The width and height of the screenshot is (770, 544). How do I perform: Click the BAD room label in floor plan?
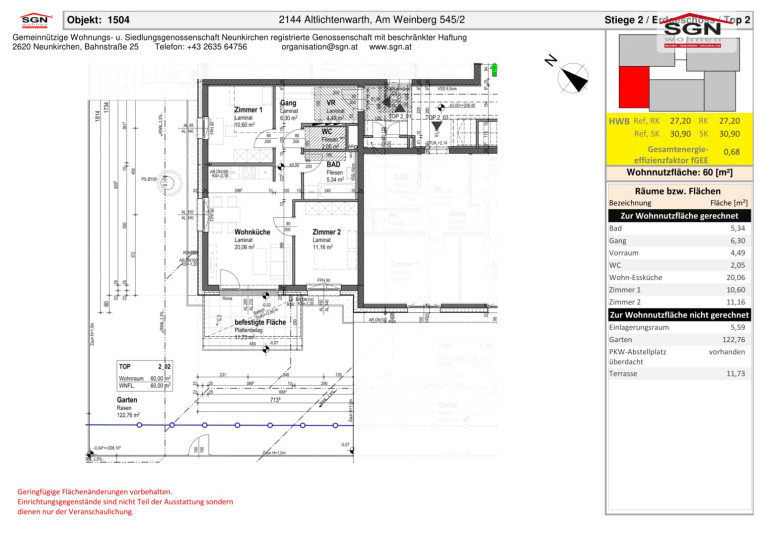334,164
